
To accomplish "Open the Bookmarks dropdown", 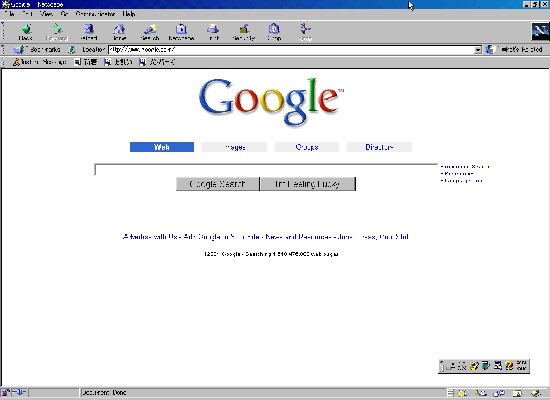I will click(36, 49).
